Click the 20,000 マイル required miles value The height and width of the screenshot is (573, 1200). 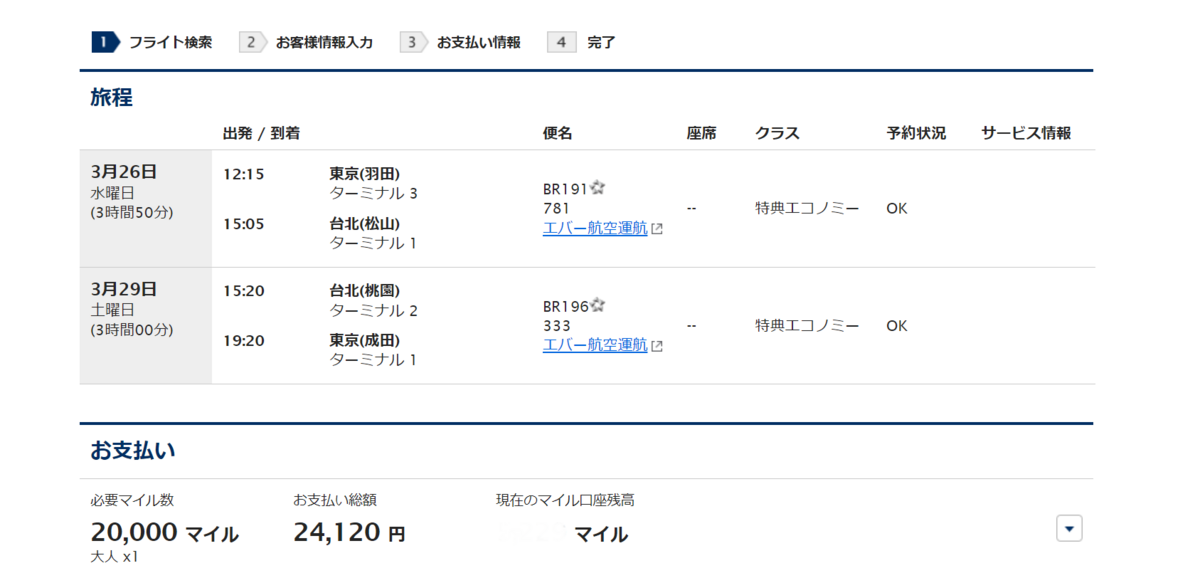click(164, 533)
